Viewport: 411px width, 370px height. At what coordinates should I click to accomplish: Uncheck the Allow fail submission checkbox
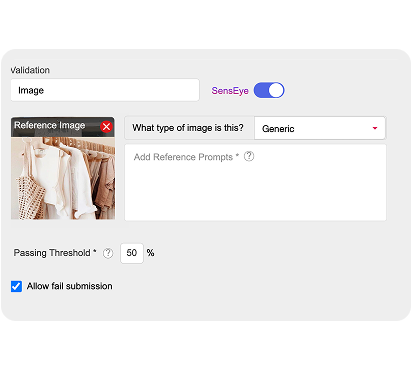point(16,286)
